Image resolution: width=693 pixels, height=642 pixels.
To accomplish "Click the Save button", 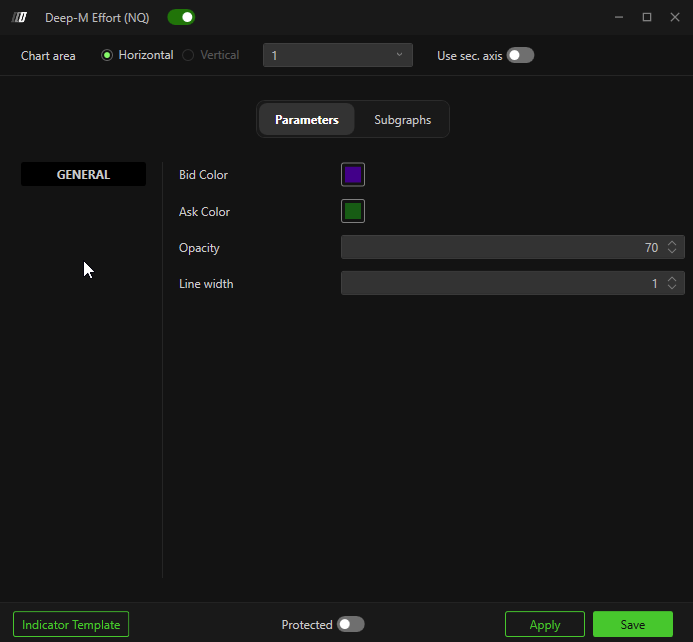I will 632,624.
